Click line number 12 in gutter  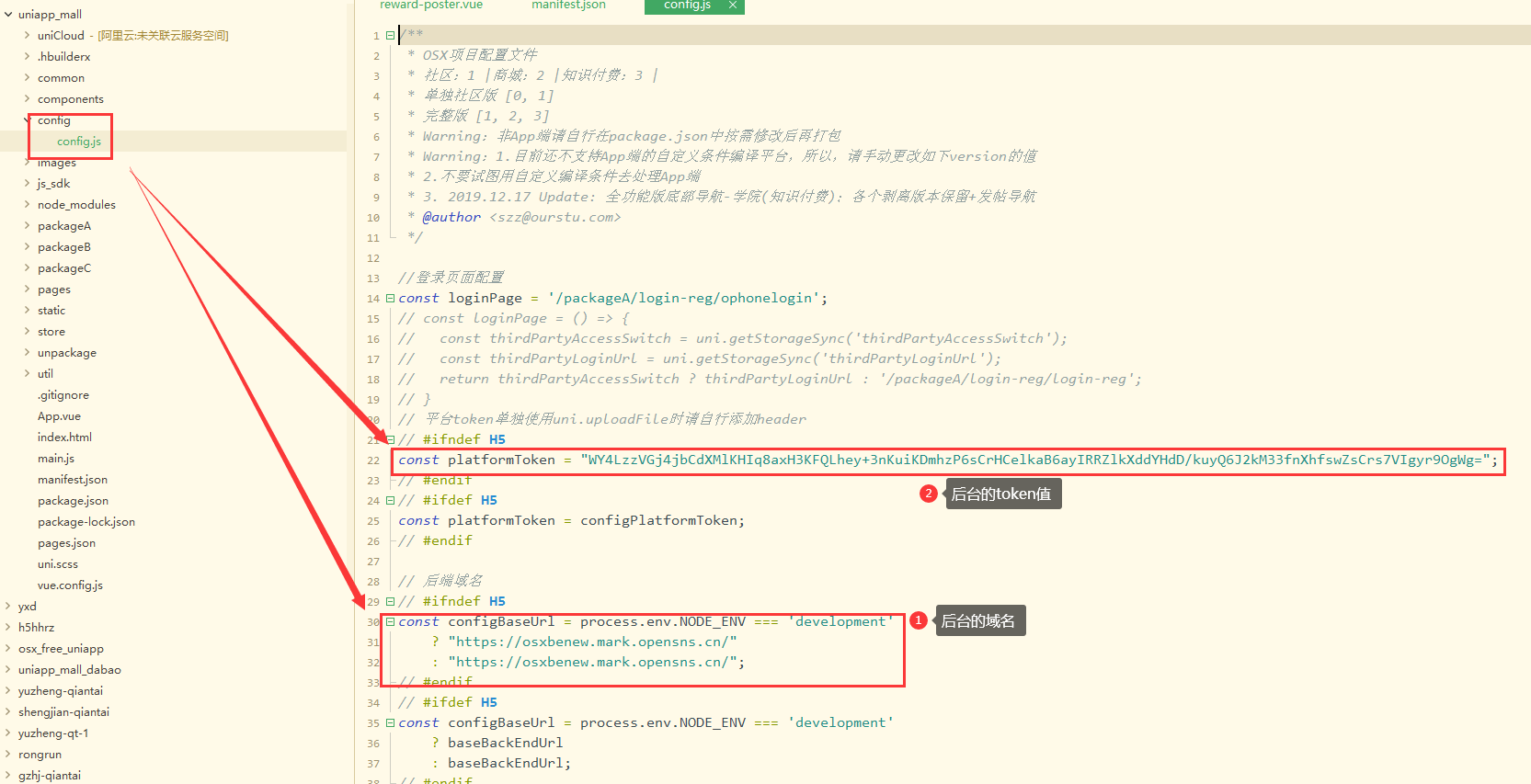pyautogui.click(x=373, y=258)
